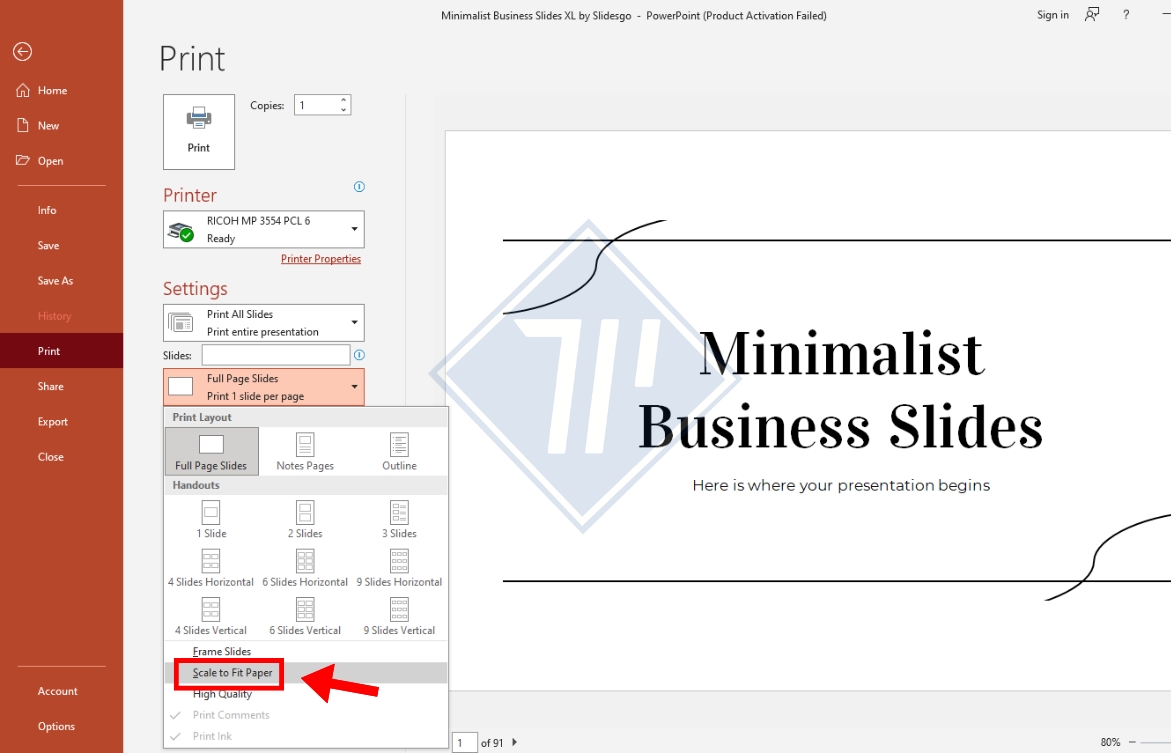1171x753 pixels.
Task: Select the 6 Slides Vertical handout layout
Action: (304, 614)
